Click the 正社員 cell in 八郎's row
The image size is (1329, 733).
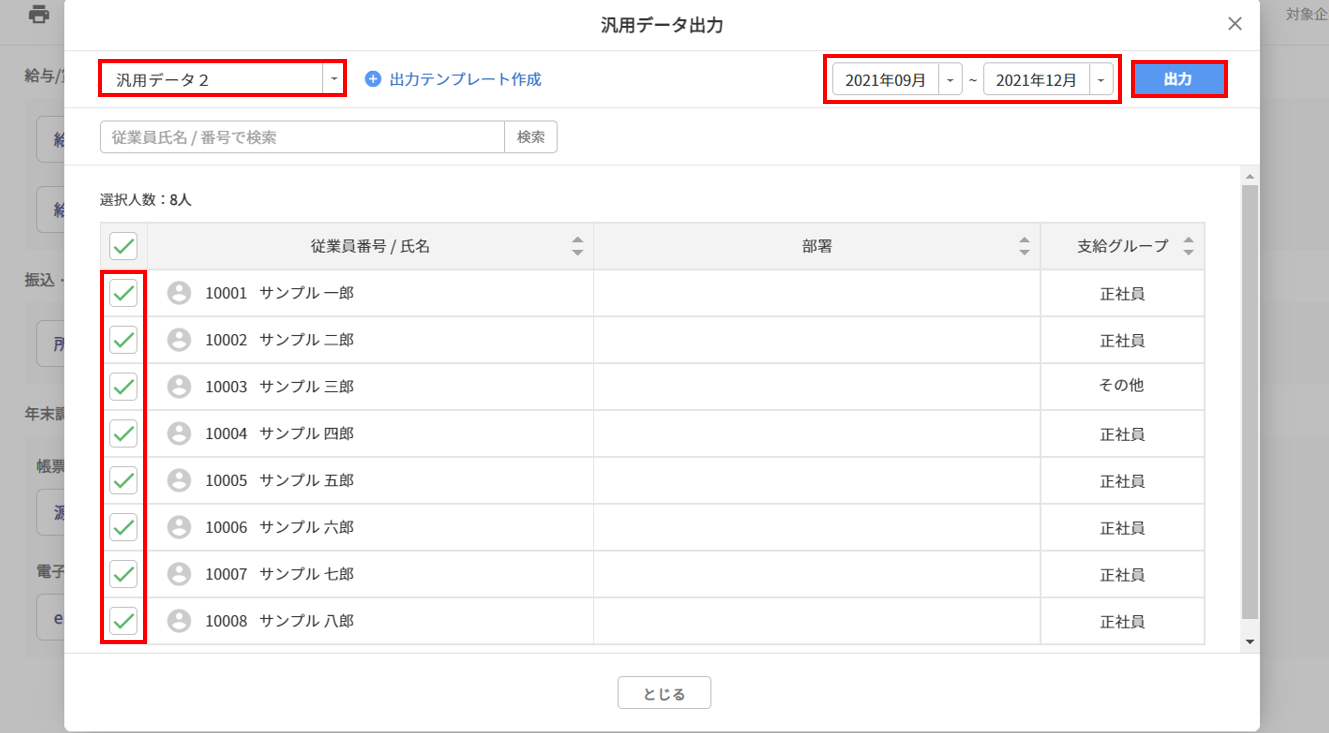pyautogui.click(x=1122, y=621)
